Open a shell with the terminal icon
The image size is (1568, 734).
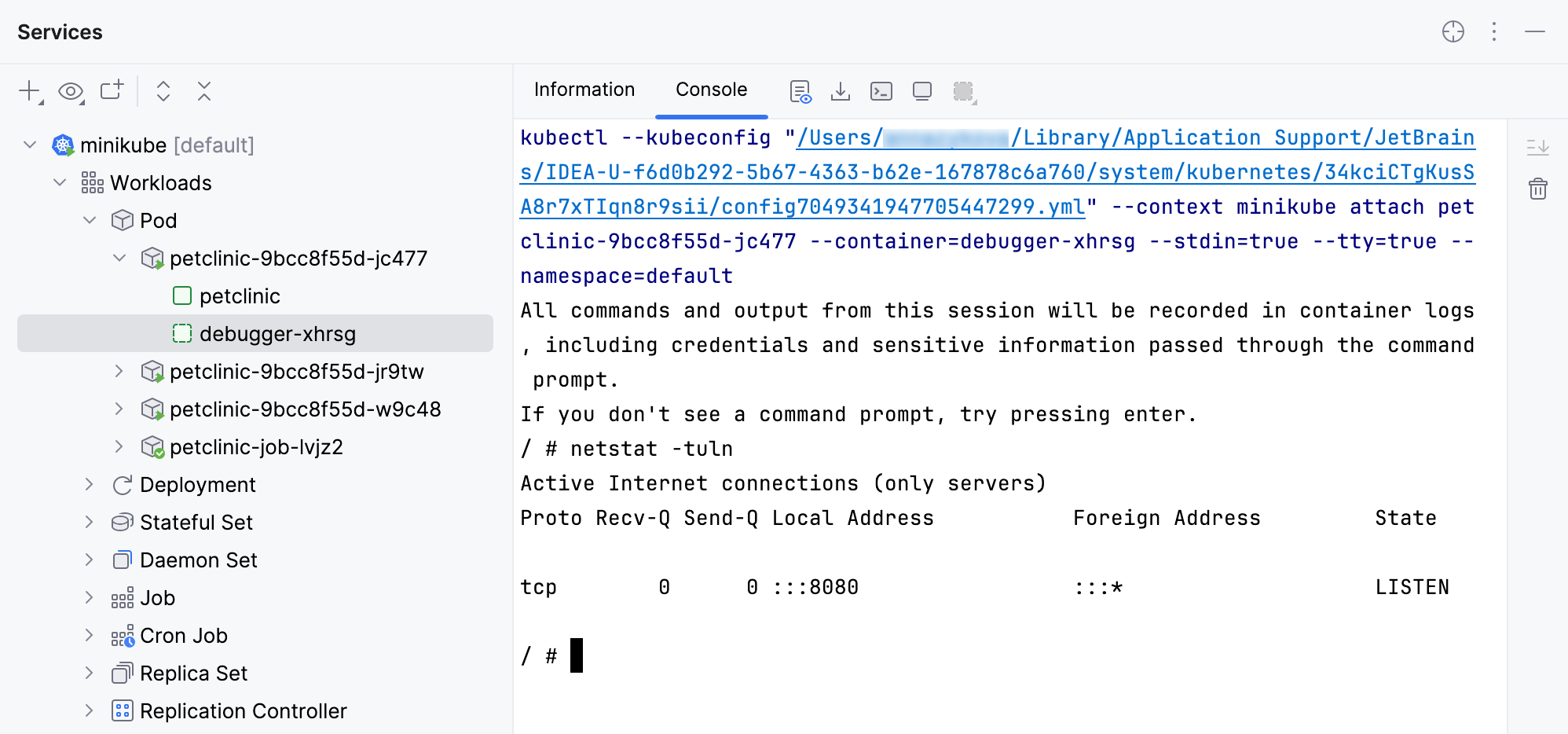click(881, 91)
